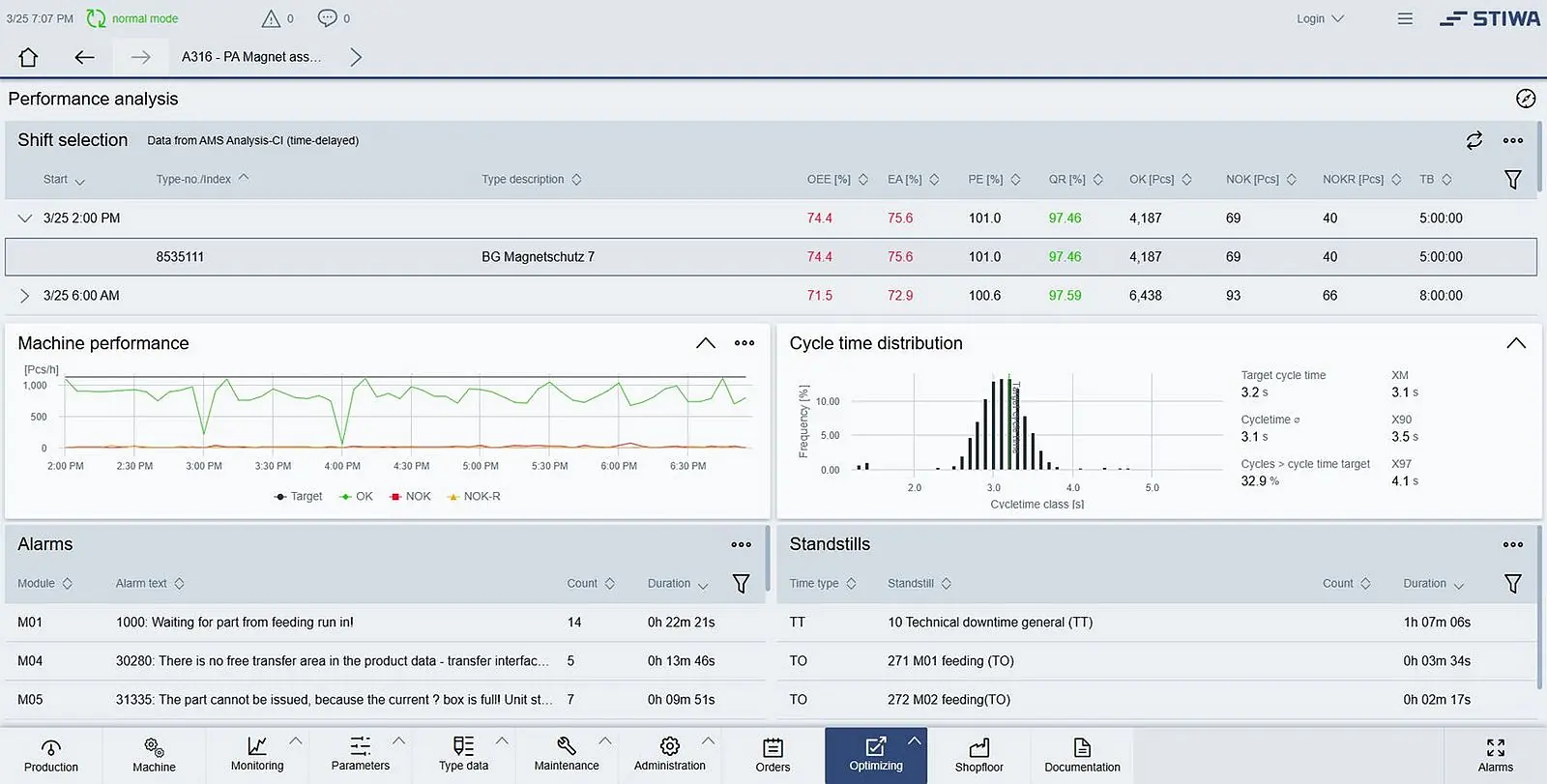The height and width of the screenshot is (784, 1547).
Task: Collapse the Cycle time distribution panel
Action: (x=1515, y=343)
